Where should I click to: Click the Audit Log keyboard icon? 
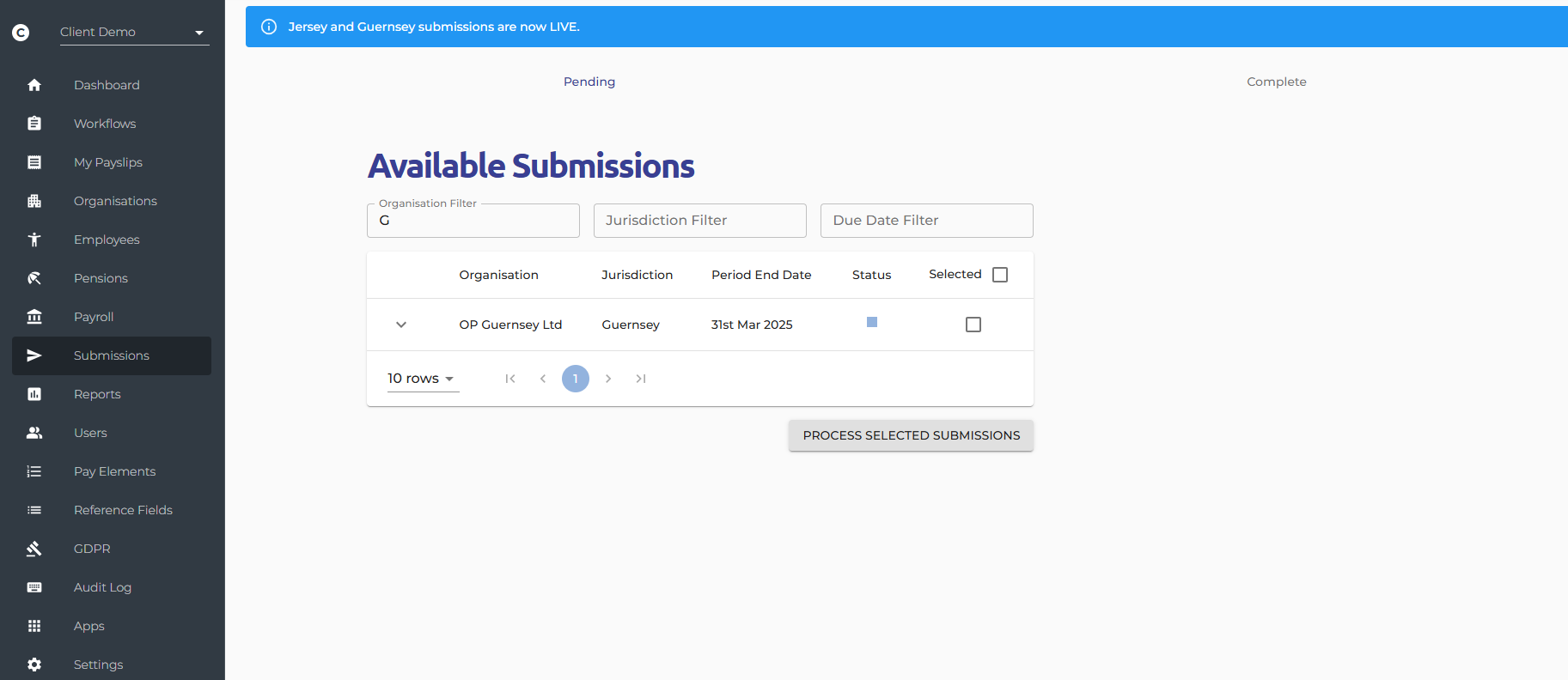34,587
